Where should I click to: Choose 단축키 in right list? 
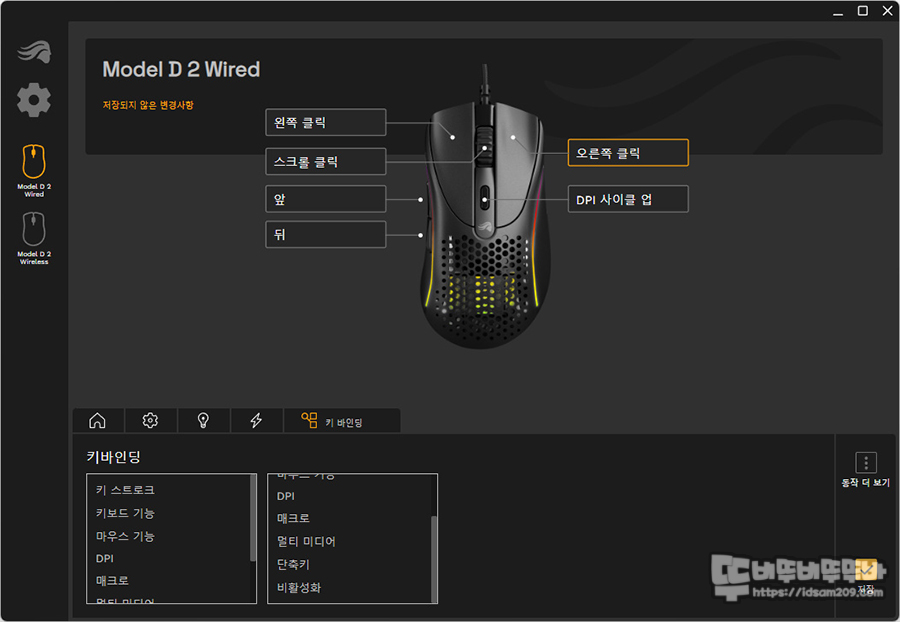tap(293, 565)
